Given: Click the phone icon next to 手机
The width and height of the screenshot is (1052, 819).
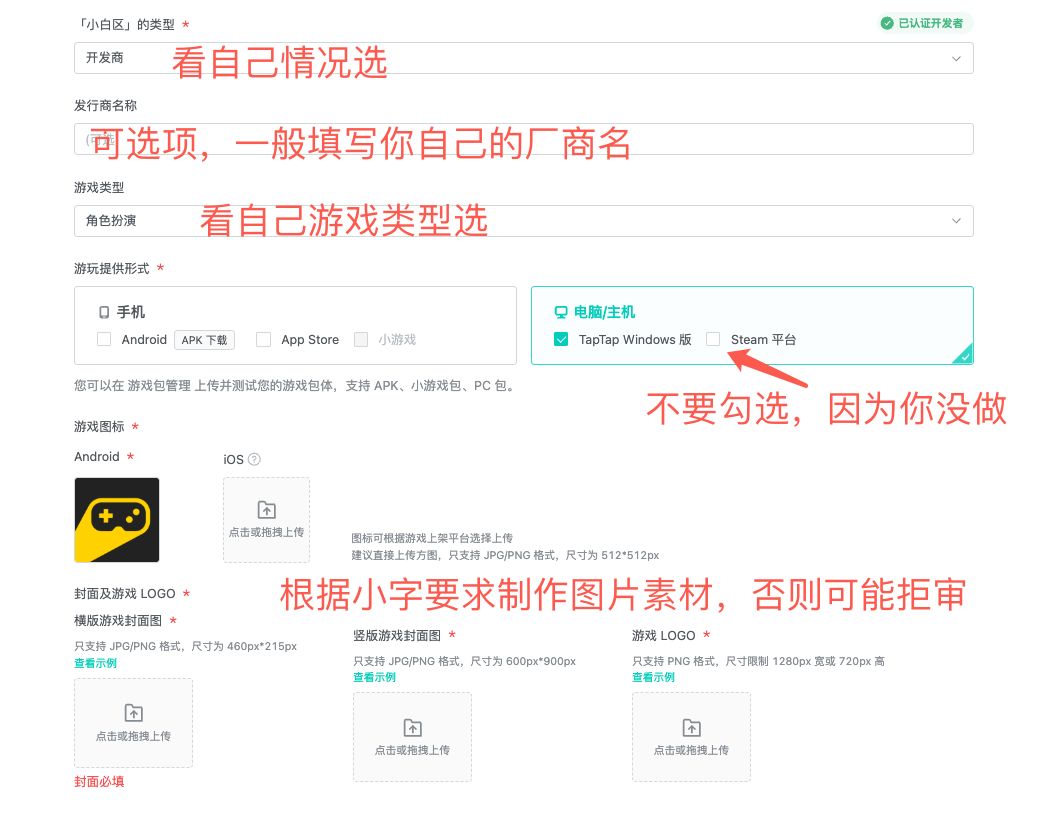Looking at the screenshot, I should pos(104,312).
